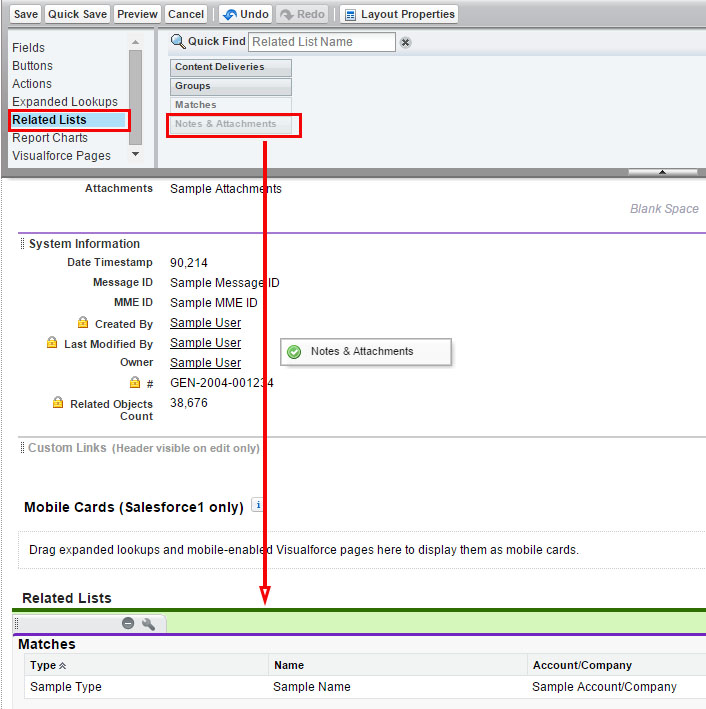Click lock icon next to Related Objects Count
The width and height of the screenshot is (706, 709).
point(58,403)
